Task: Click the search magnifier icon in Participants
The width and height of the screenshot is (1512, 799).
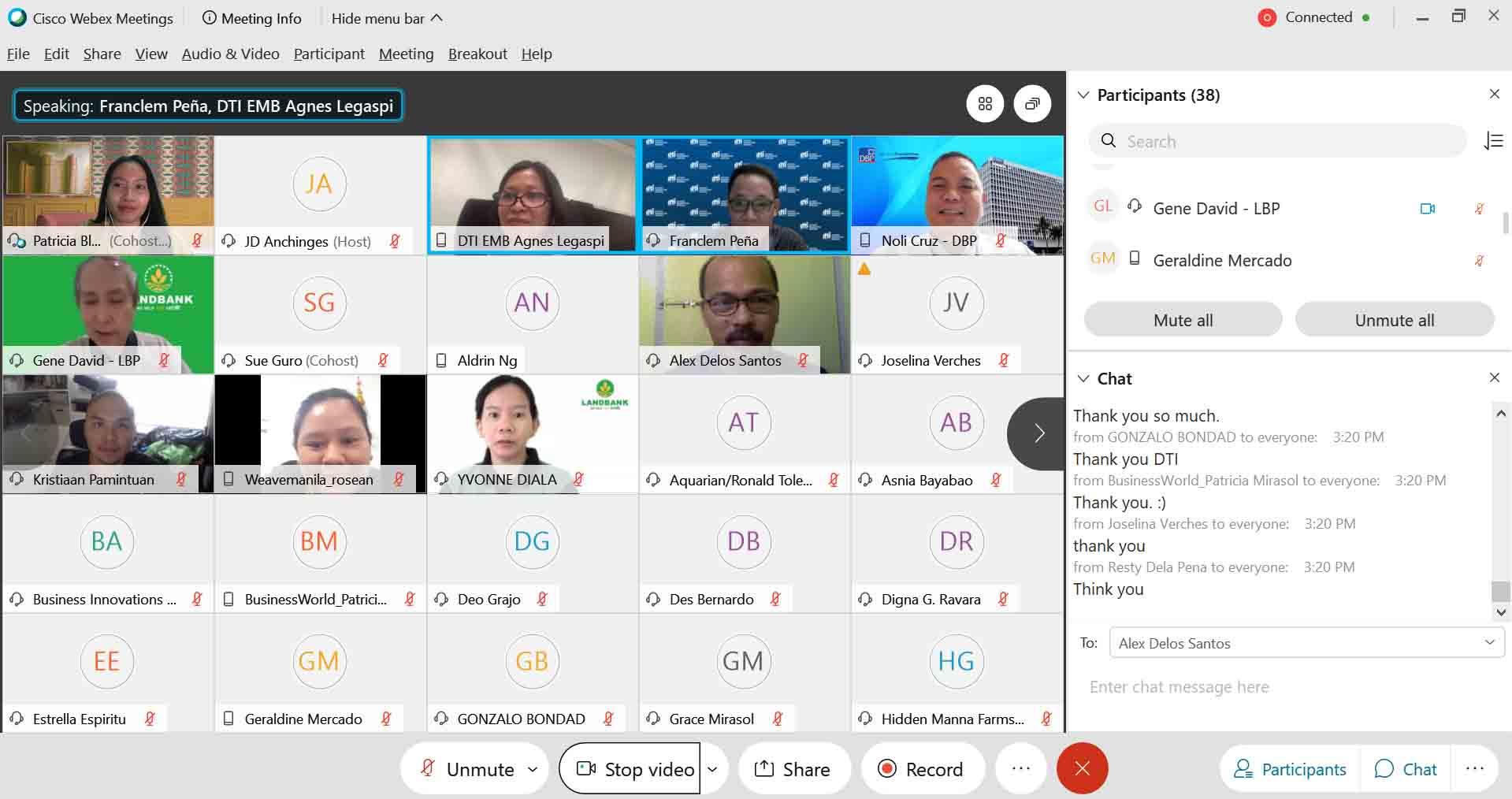Action: pyautogui.click(x=1109, y=141)
